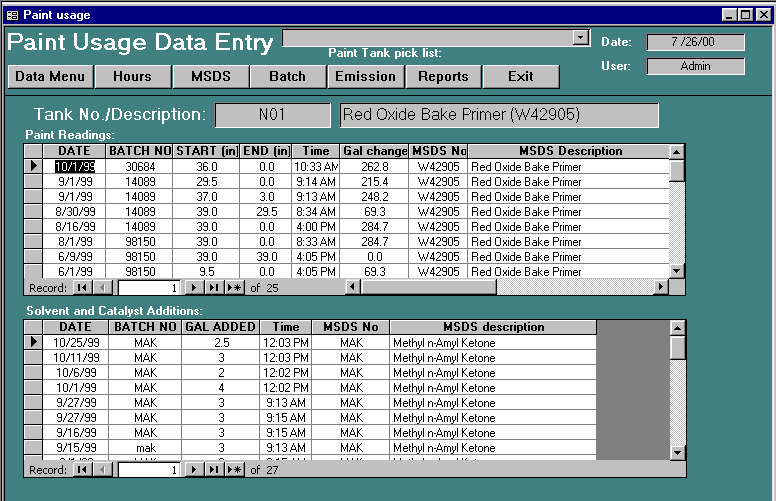
Task: Click the 4:00 PM time cell on 8/16/99 row
Action: coord(316,227)
